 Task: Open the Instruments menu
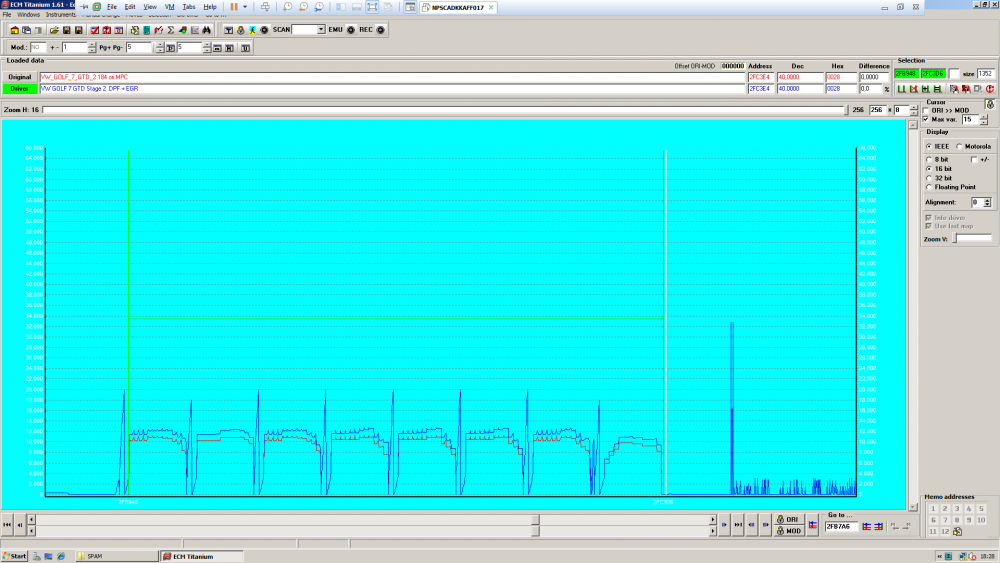click(x=60, y=15)
